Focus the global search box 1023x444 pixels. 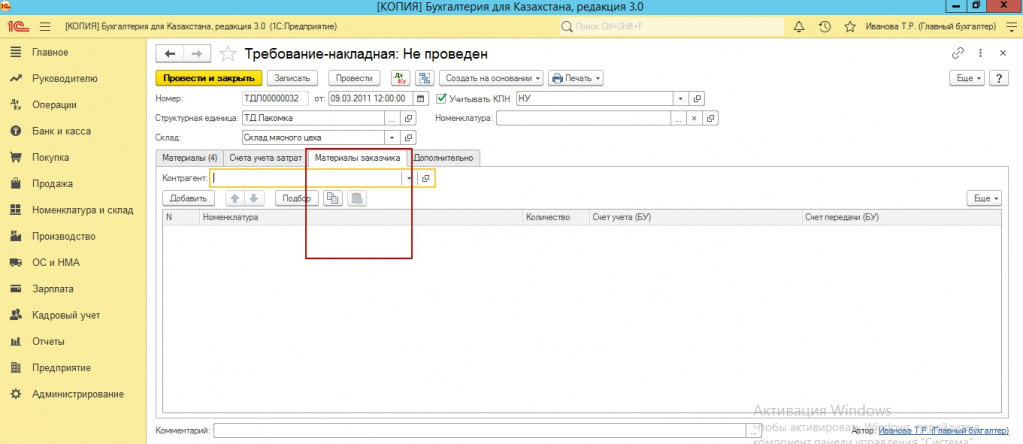(x=672, y=27)
